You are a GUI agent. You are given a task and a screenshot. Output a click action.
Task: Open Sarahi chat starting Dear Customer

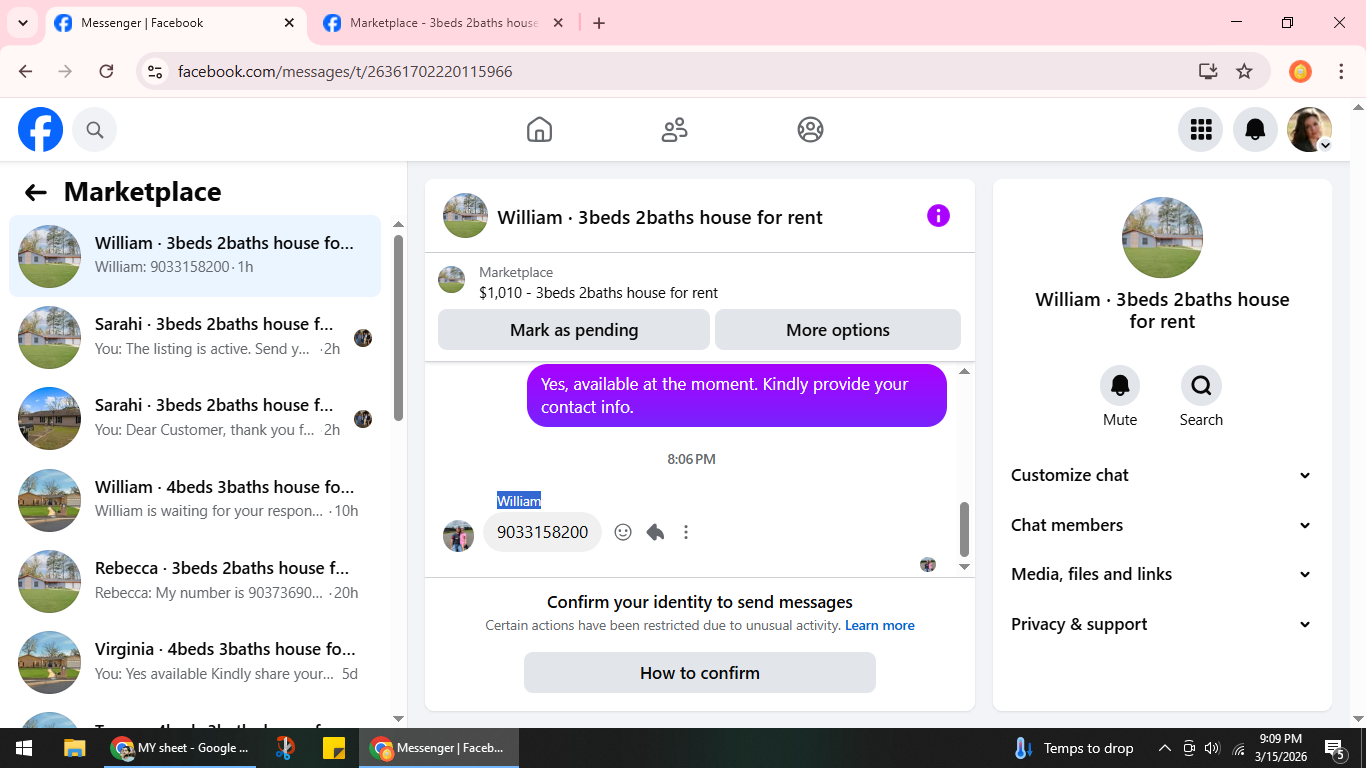pyautogui.click(x=195, y=418)
